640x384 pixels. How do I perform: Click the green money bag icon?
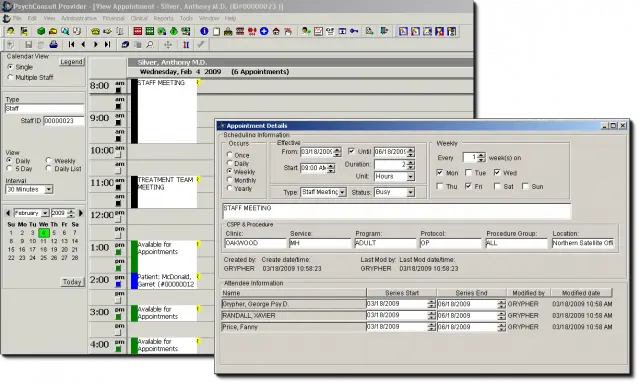[x=174, y=31]
